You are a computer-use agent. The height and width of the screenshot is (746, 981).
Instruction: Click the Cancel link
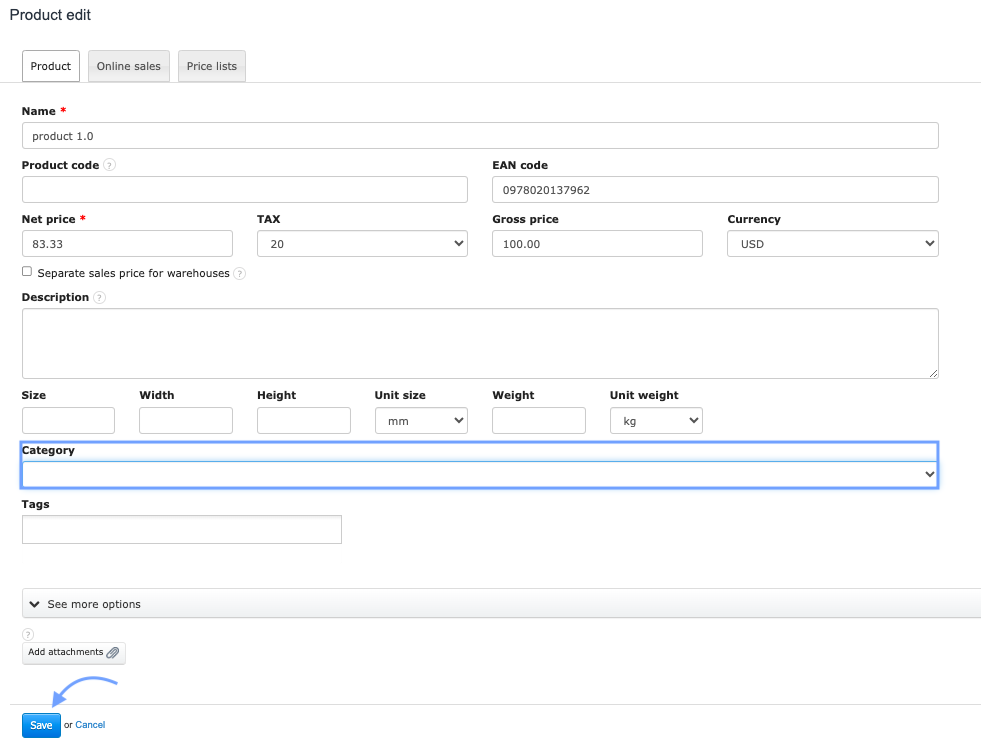coord(90,725)
